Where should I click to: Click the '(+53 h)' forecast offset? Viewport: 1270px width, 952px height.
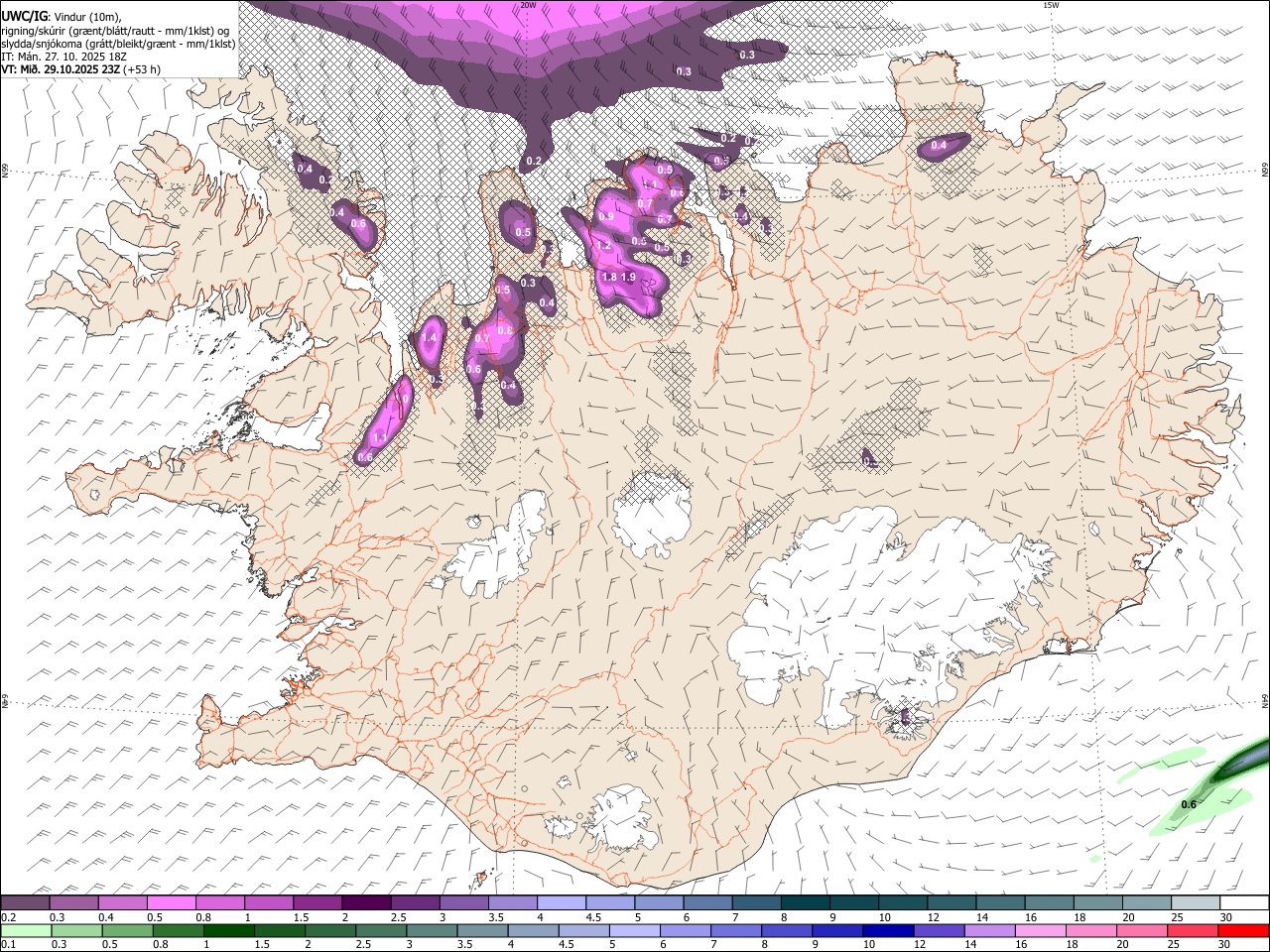142,69
